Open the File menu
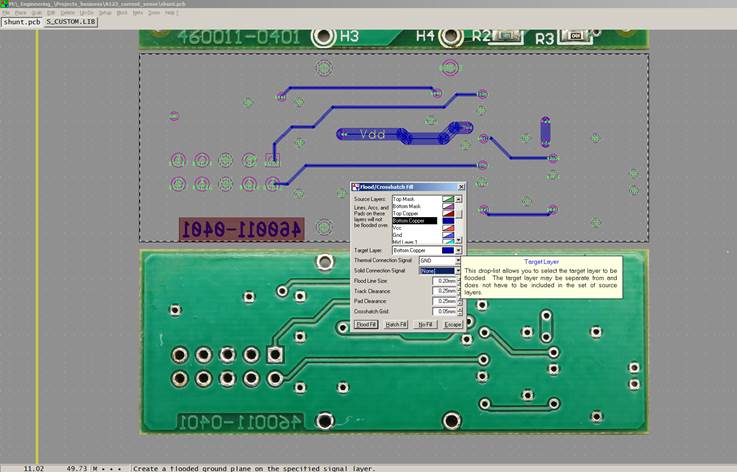The width and height of the screenshot is (737, 472). (x=9, y=12)
